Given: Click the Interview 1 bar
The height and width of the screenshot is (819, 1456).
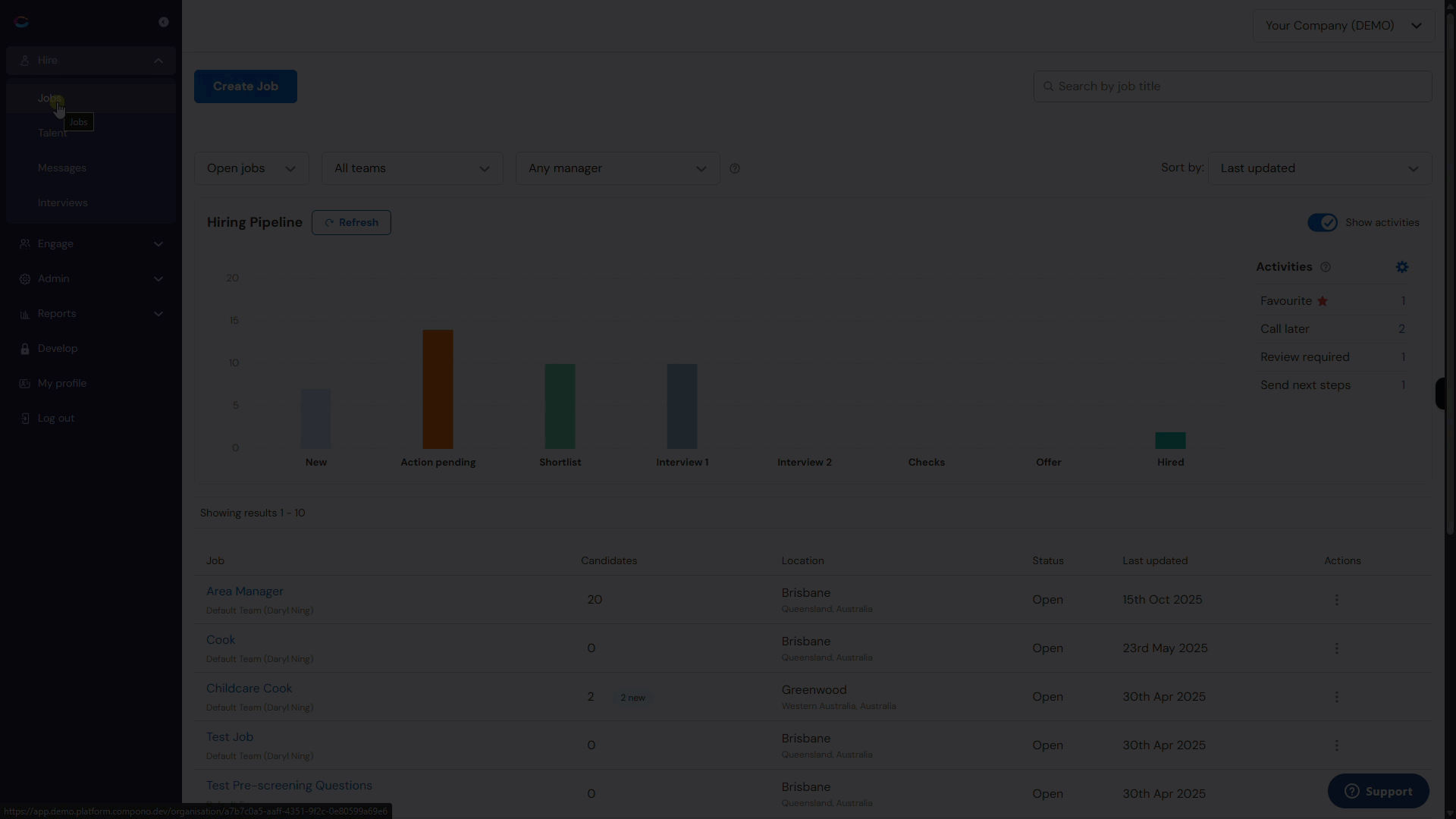Looking at the screenshot, I should (682, 406).
